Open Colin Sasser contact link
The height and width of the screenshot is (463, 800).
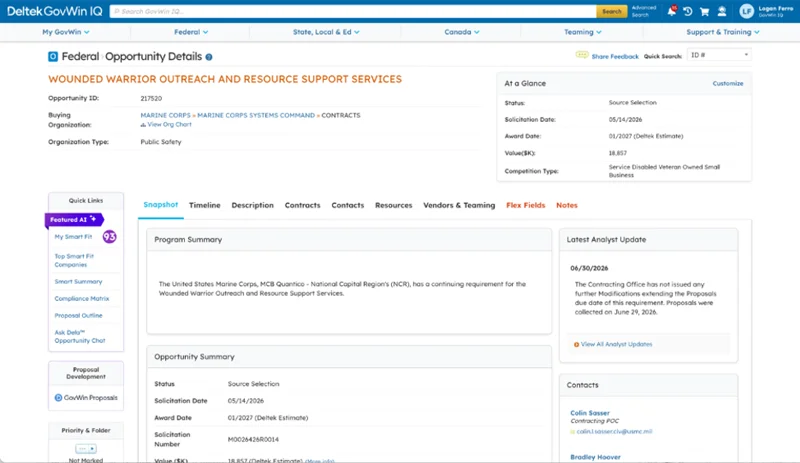point(590,413)
